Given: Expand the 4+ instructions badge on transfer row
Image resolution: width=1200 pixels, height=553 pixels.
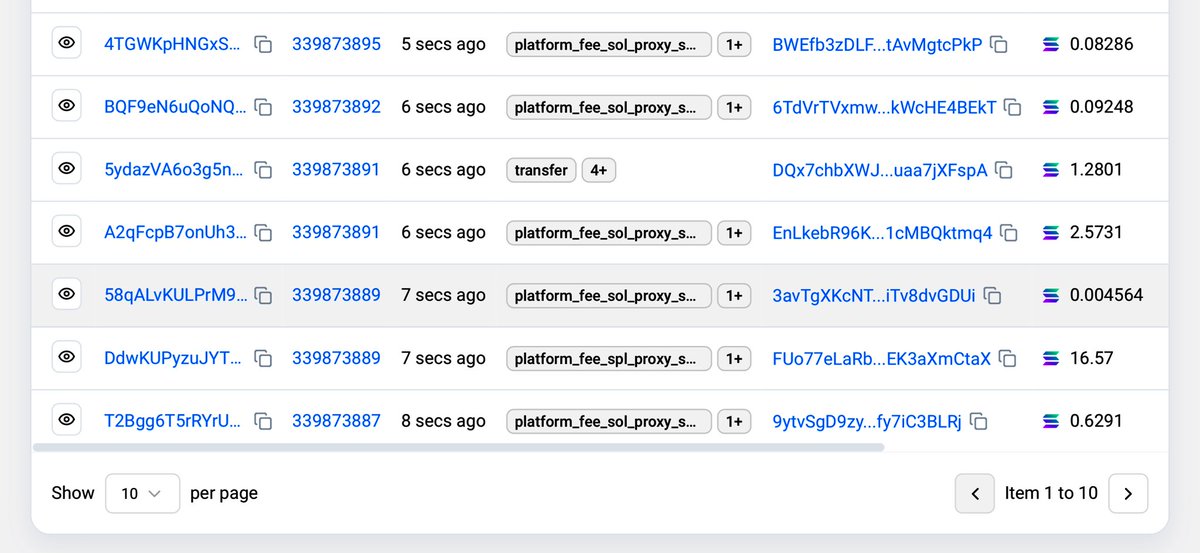Looking at the screenshot, I should pyautogui.click(x=599, y=171).
